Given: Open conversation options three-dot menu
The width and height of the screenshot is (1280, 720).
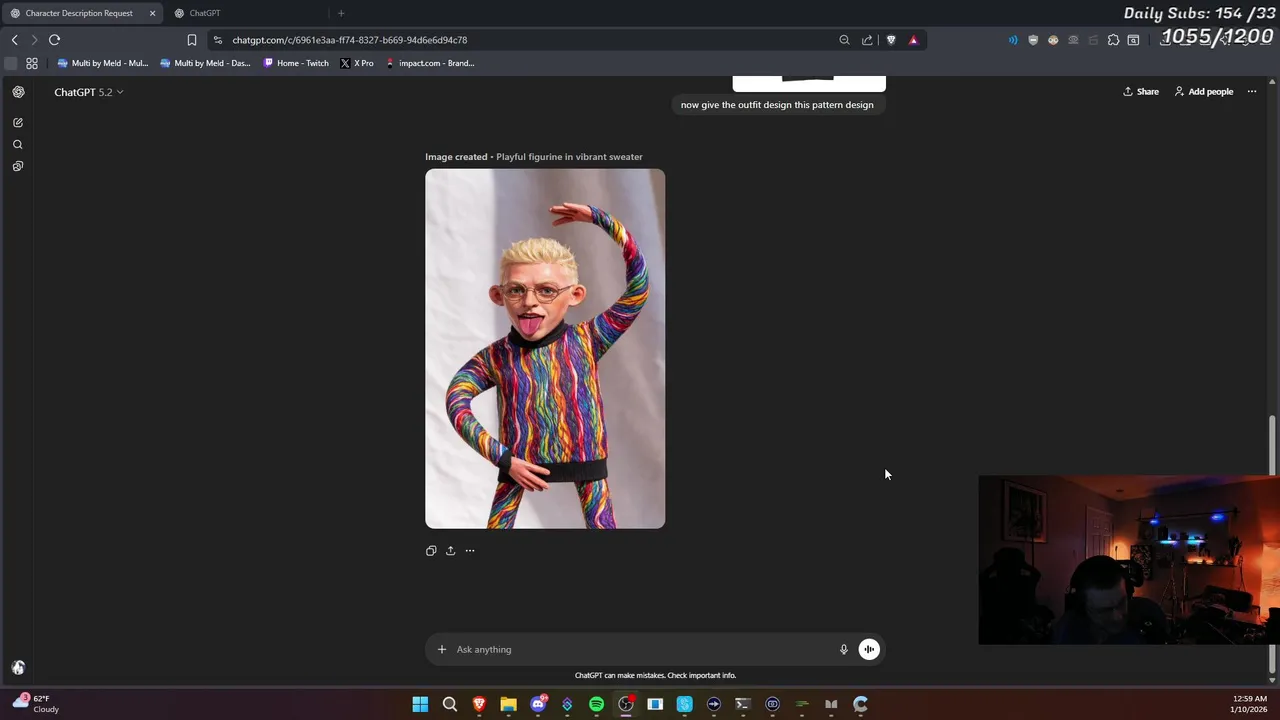Looking at the screenshot, I should point(1252,92).
